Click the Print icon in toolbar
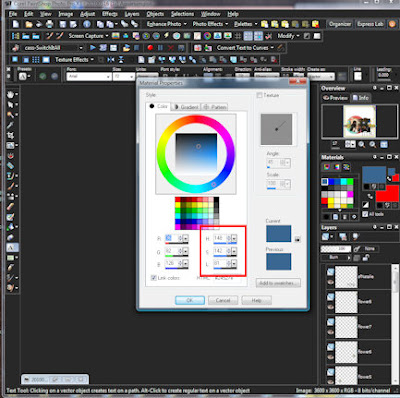 (49, 24)
